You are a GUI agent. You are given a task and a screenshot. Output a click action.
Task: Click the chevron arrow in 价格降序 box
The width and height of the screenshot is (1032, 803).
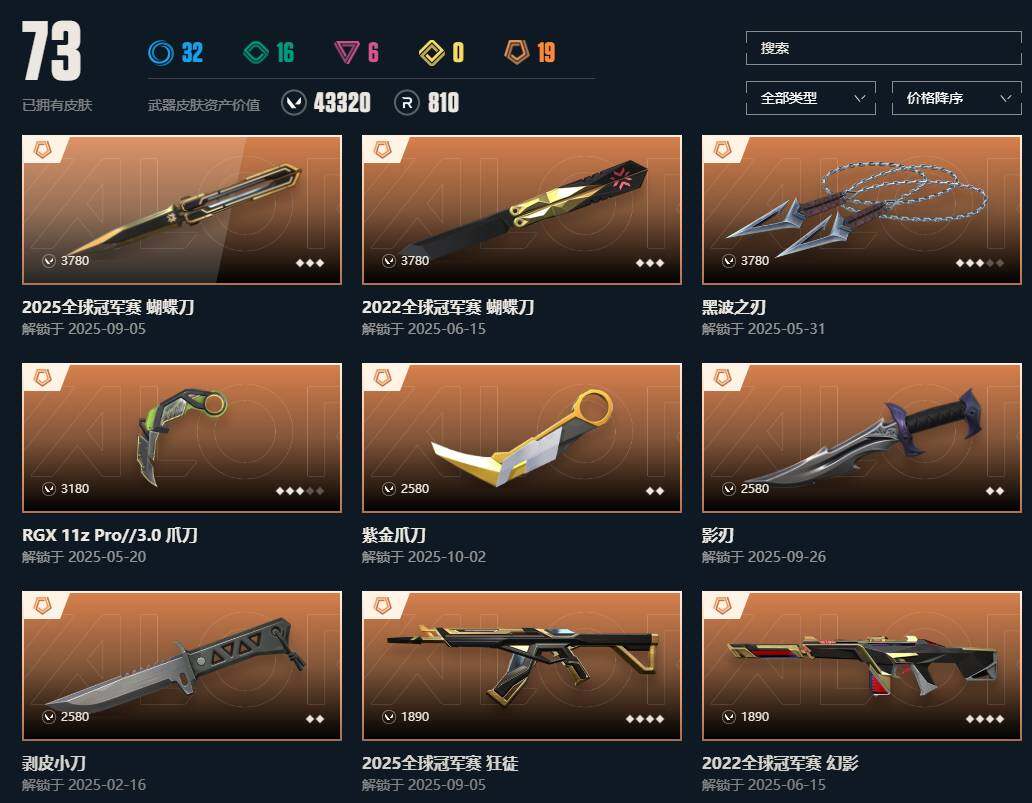point(1005,98)
